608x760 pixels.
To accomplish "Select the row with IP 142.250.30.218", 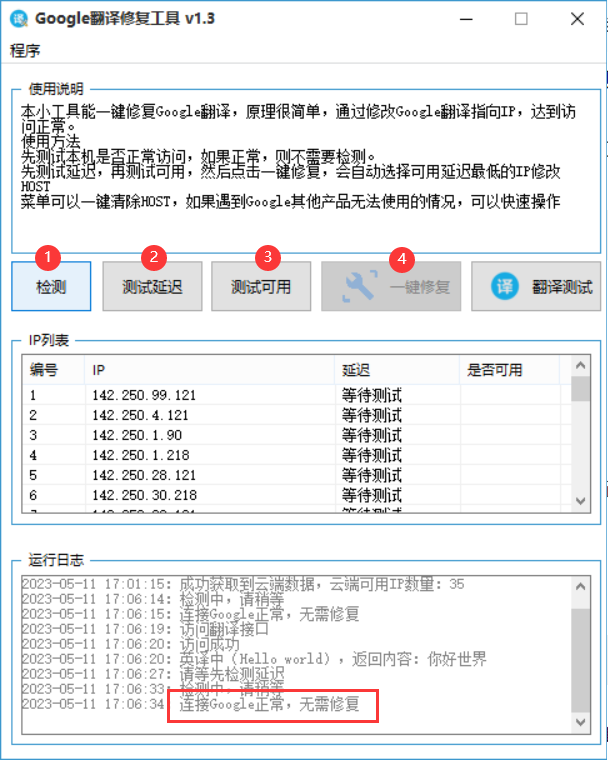I will (x=296, y=495).
